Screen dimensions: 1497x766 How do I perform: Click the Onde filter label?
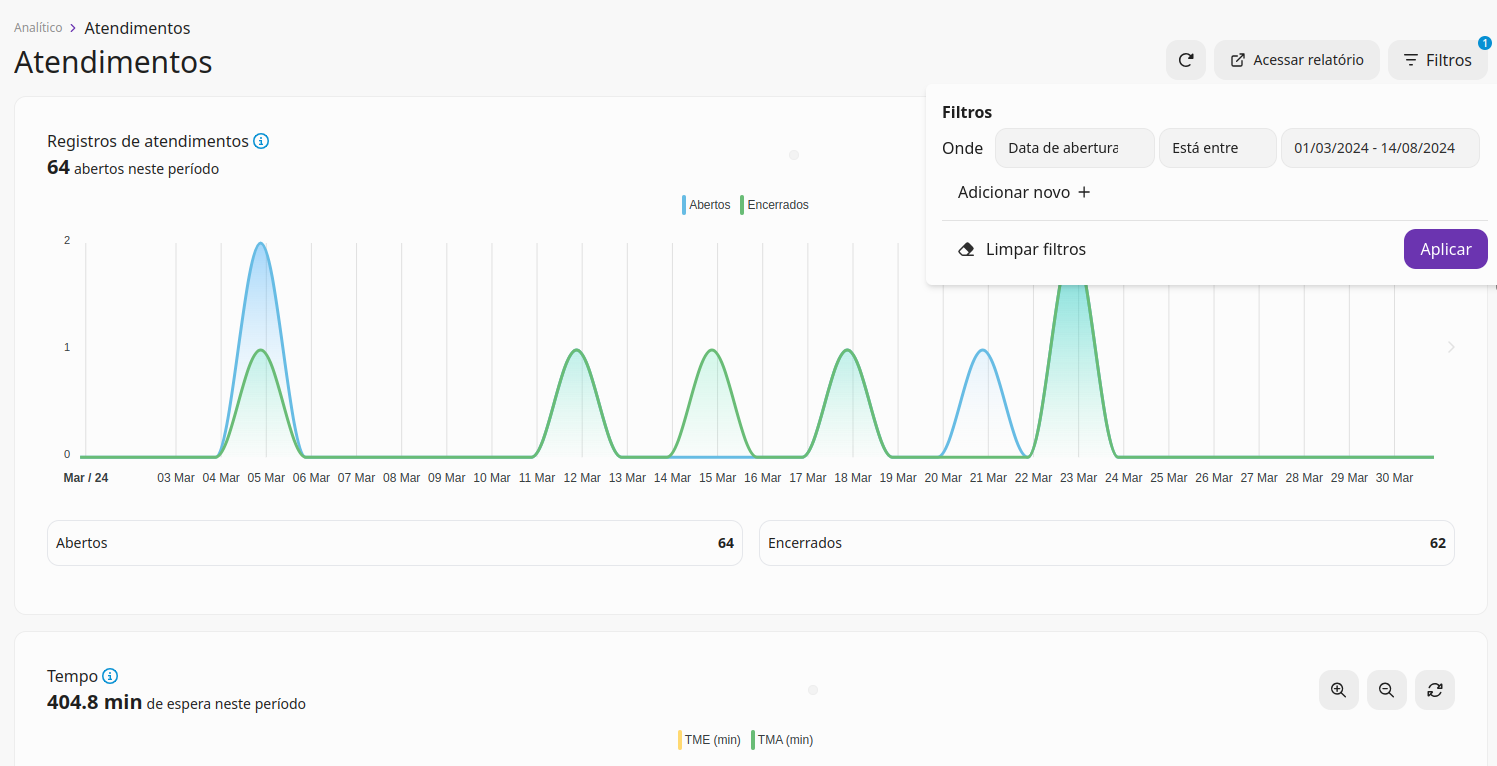(x=963, y=148)
